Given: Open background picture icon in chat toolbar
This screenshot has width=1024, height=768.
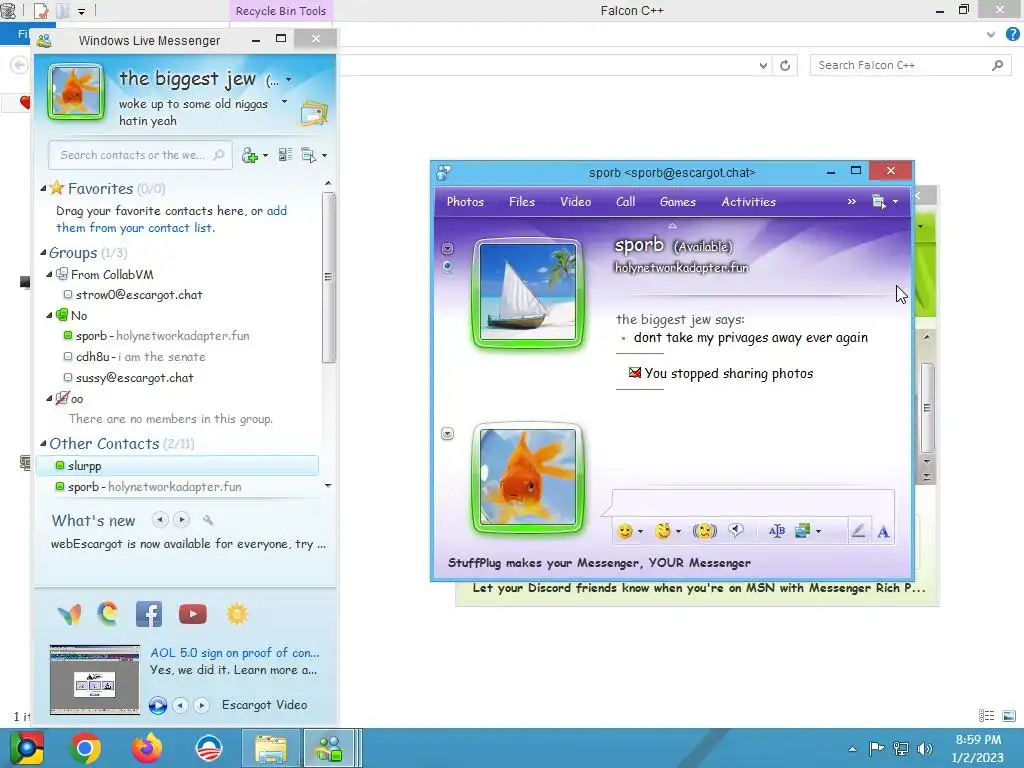Looking at the screenshot, I should pyautogui.click(x=803, y=531).
